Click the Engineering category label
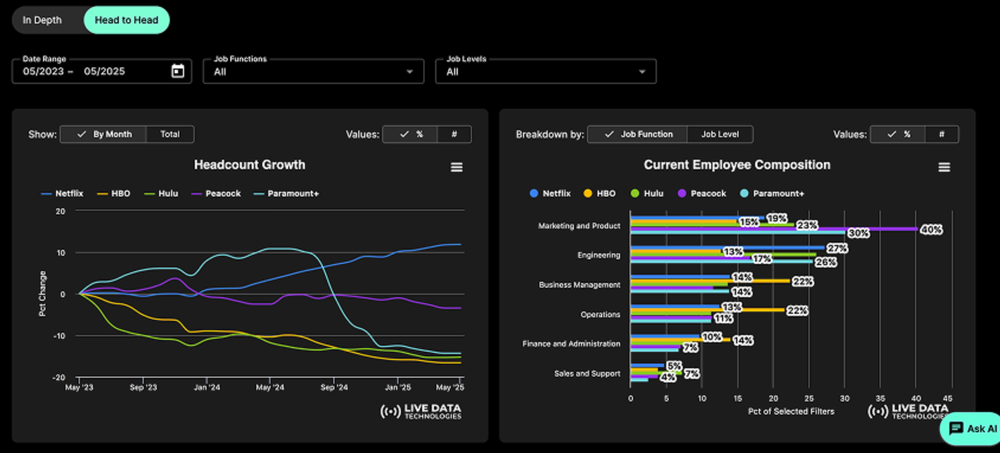1000x453 pixels. tap(599, 255)
